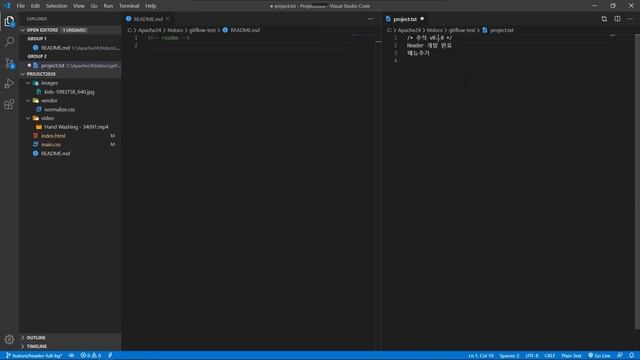Click the 1 UNSAVED badge in Open Editors
This screenshot has width=640, height=360.
pos(74,30)
